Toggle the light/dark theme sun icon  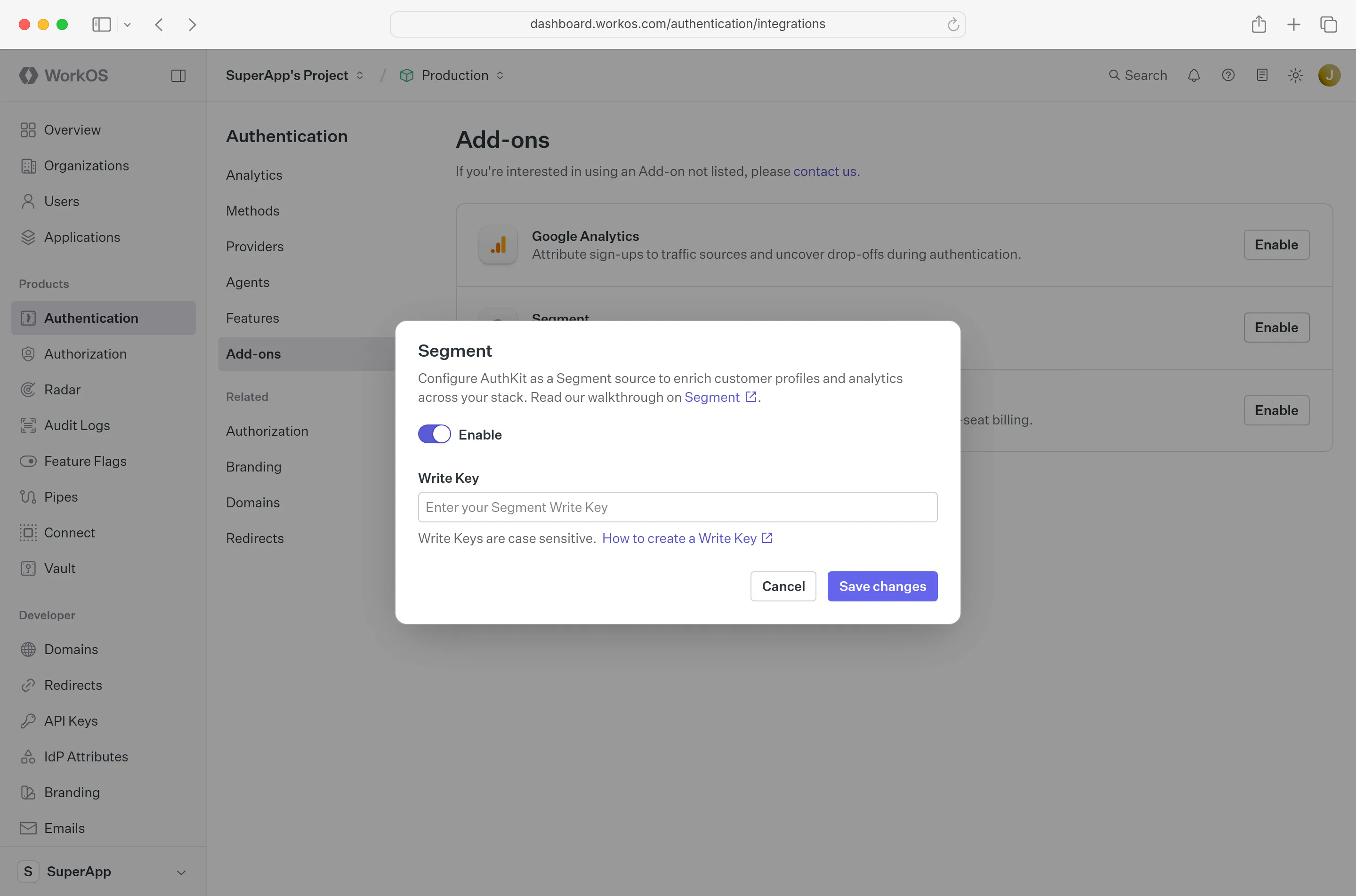1296,75
